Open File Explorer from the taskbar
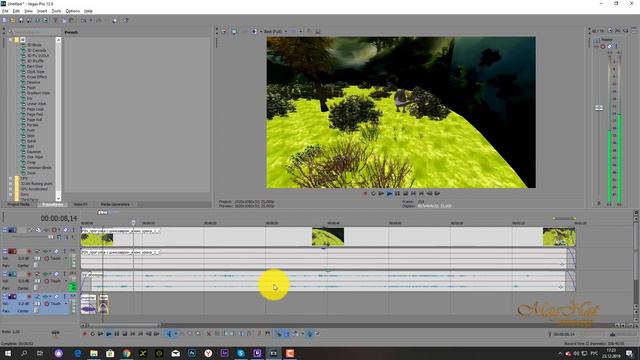Screen dimensions: 640x360 click(x=94, y=353)
